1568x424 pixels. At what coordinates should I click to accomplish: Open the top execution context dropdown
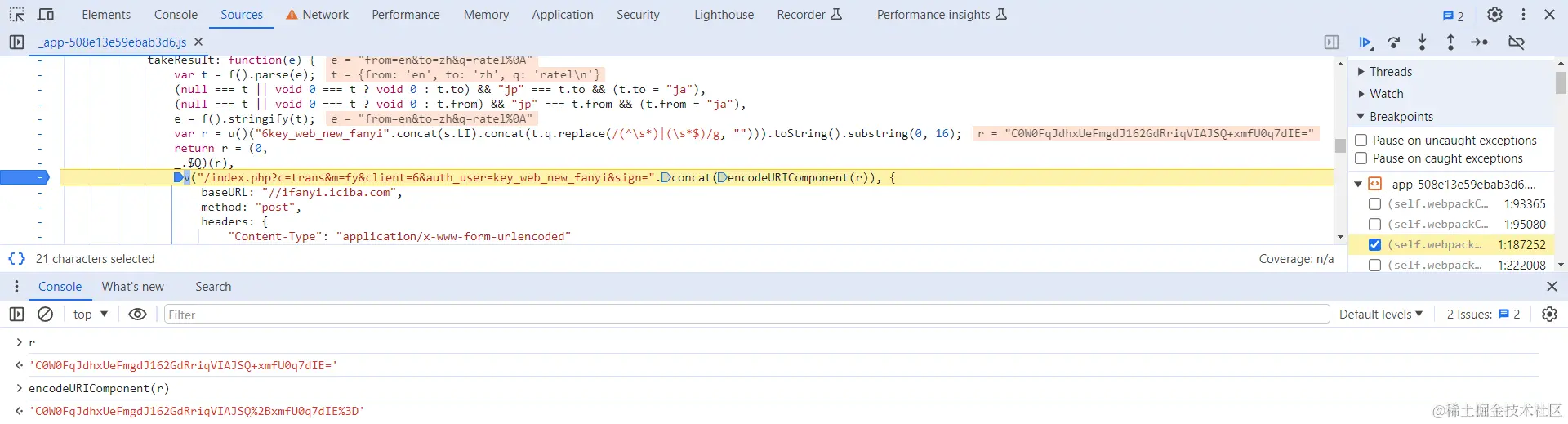point(90,315)
